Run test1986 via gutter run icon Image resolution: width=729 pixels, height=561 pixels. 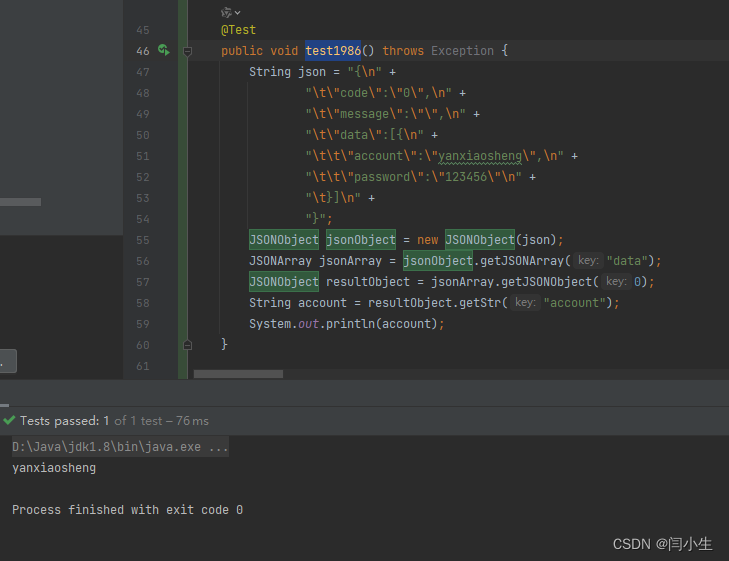pos(163,50)
